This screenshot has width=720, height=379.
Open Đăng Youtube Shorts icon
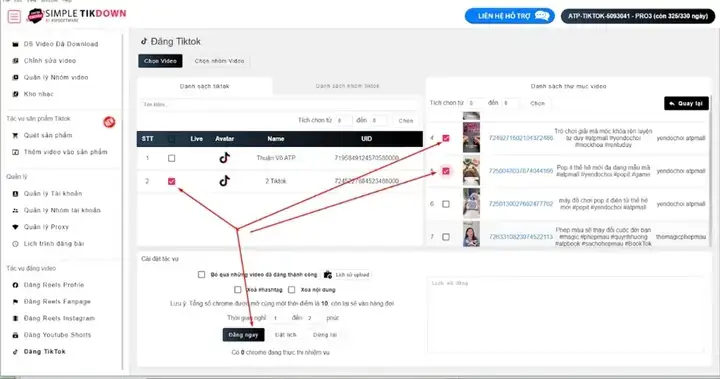point(15,335)
